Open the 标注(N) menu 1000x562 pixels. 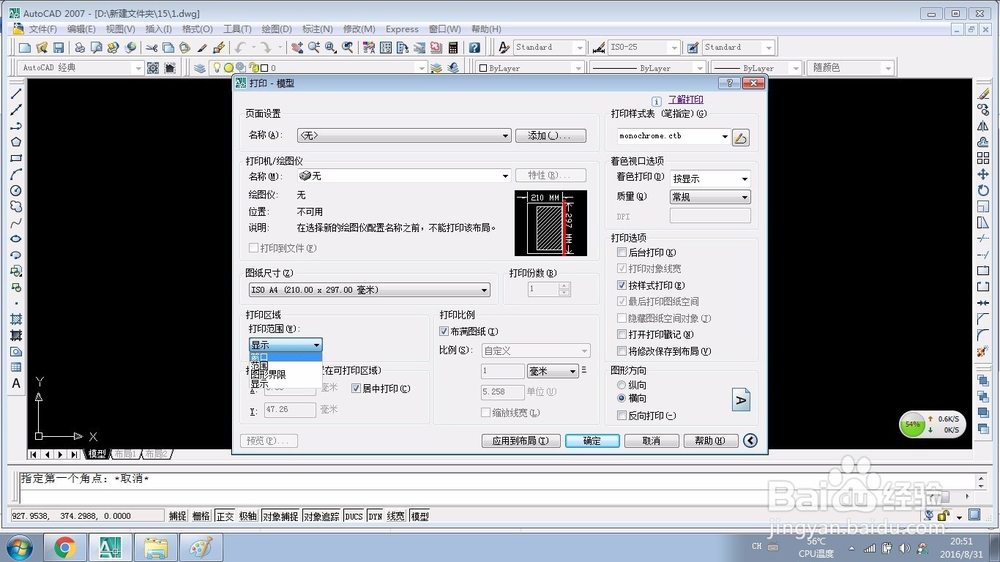tap(317, 29)
